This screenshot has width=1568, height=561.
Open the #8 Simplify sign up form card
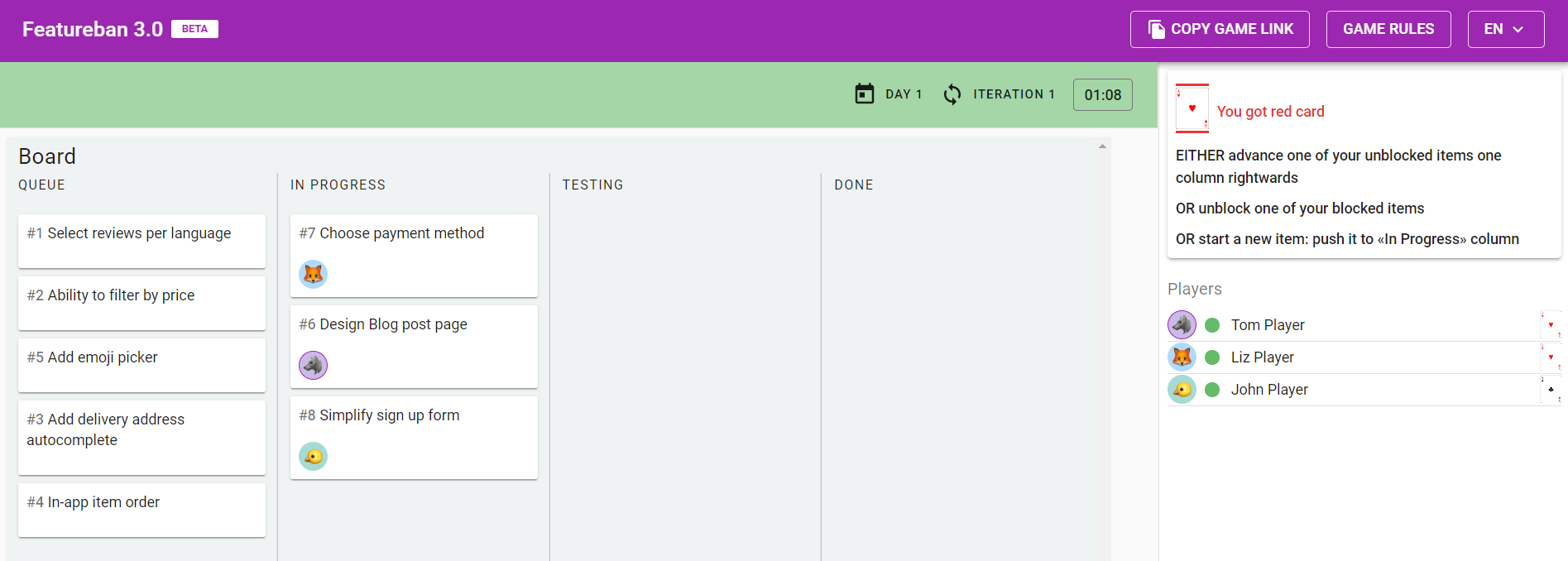(x=414, y=438)
